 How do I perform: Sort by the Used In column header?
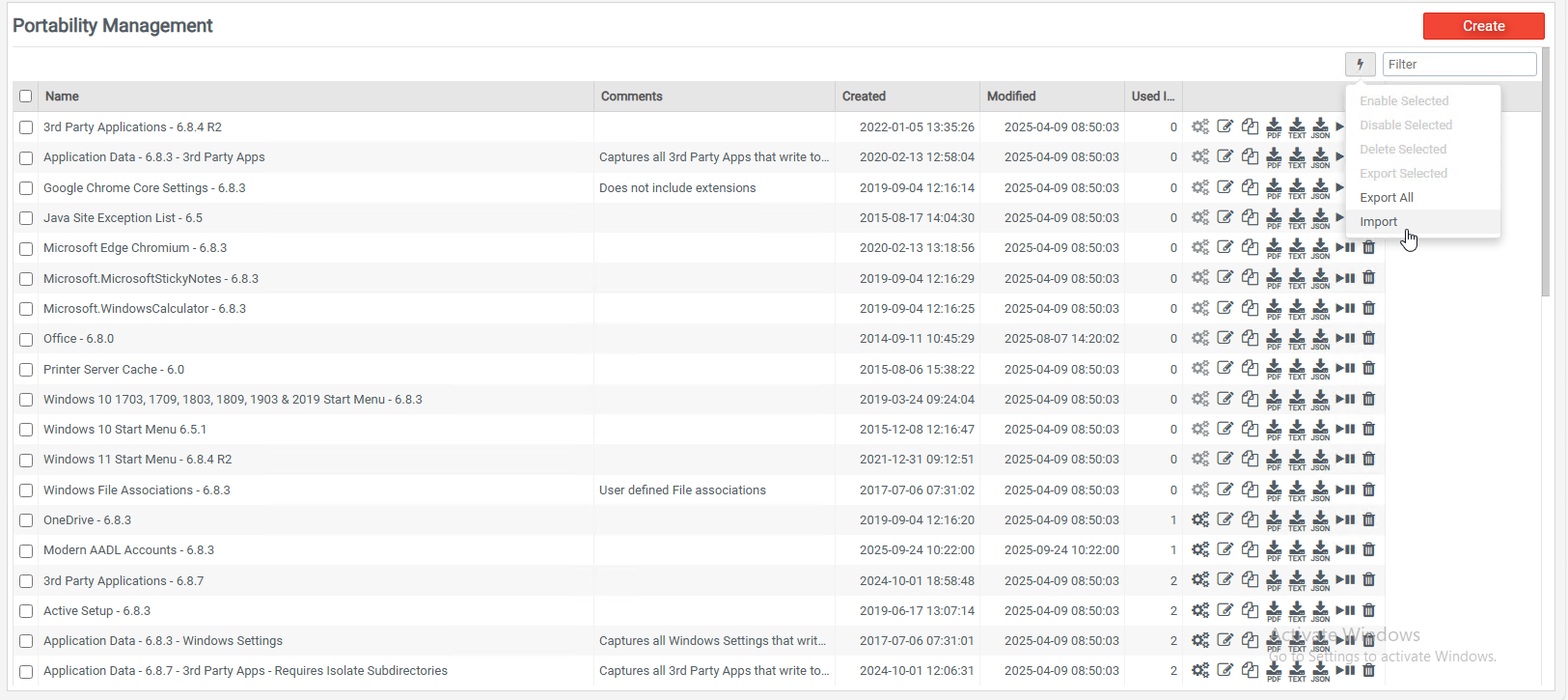[1153, 97]
